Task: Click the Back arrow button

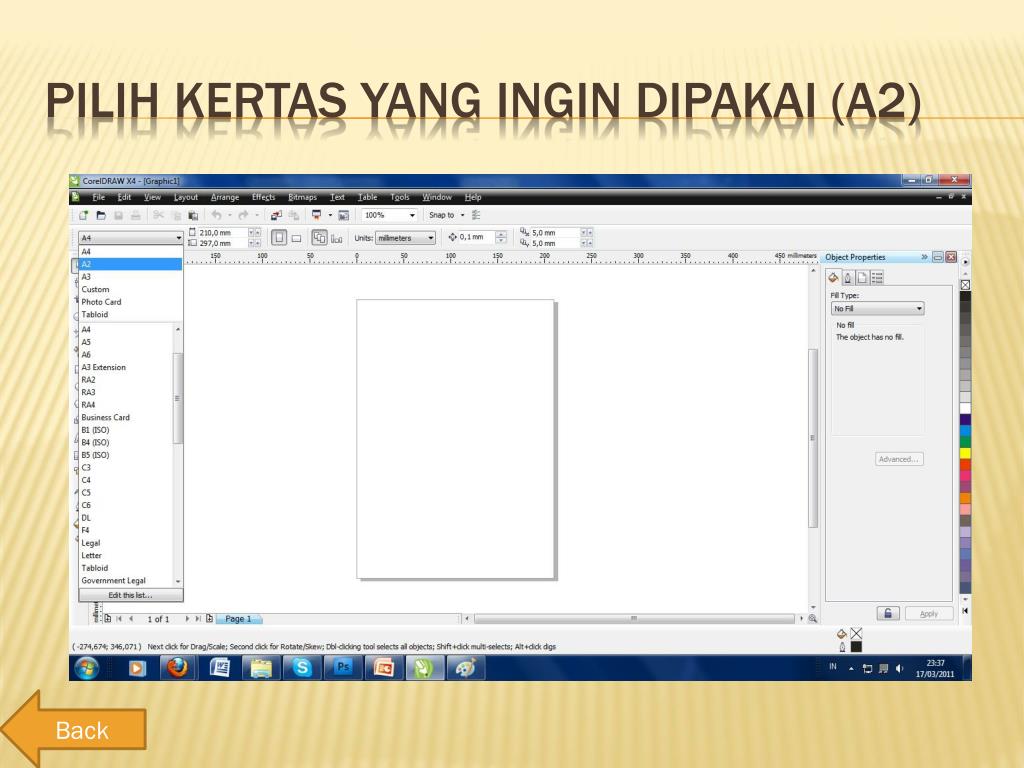Action: point(73,729)
